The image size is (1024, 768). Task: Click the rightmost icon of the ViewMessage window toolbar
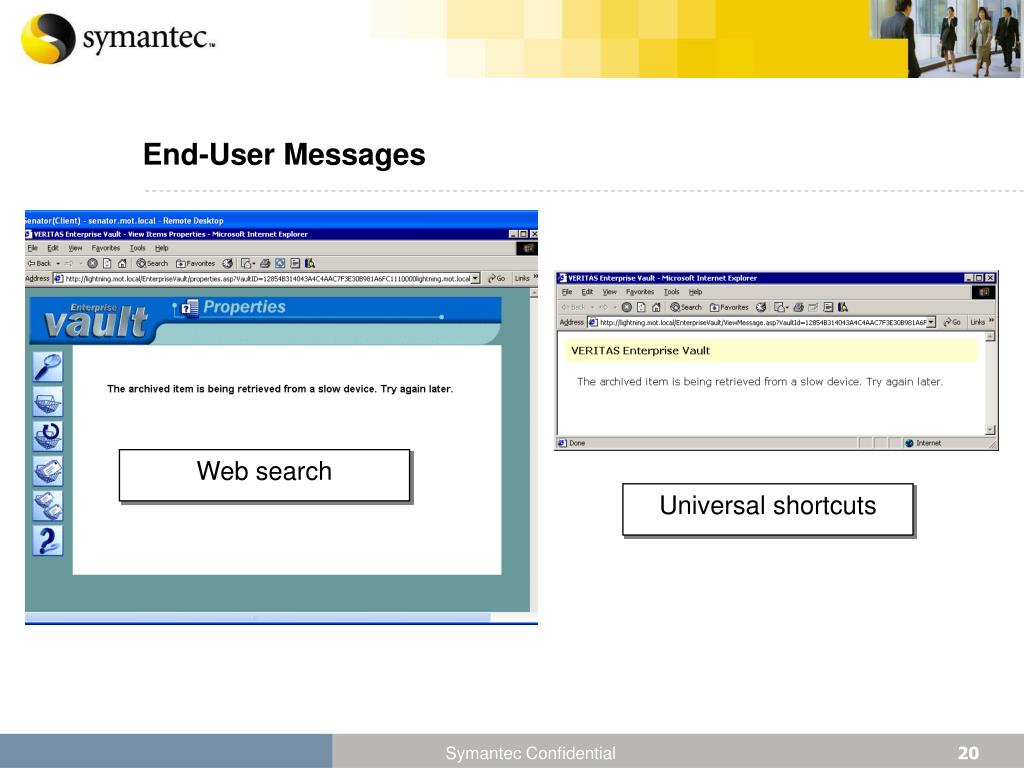tap(843, 307)
